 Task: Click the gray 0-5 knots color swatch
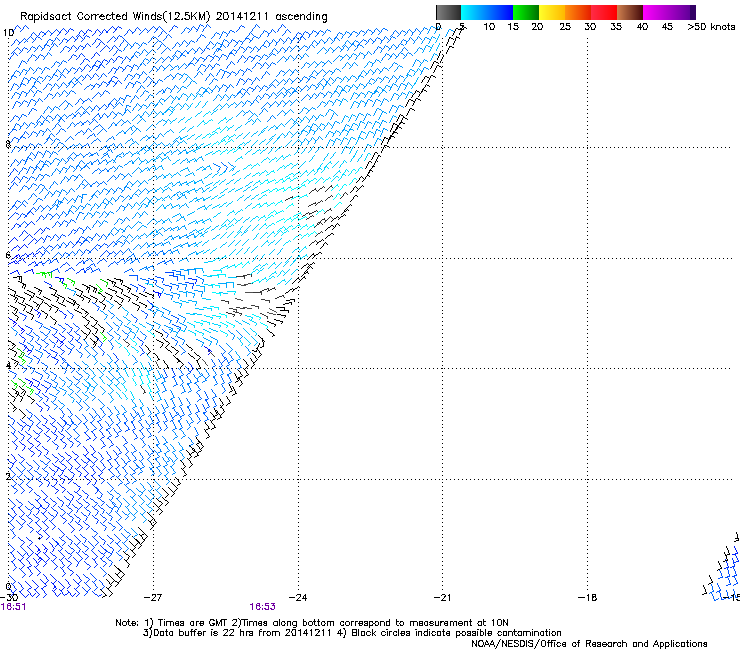pos(448,12)
